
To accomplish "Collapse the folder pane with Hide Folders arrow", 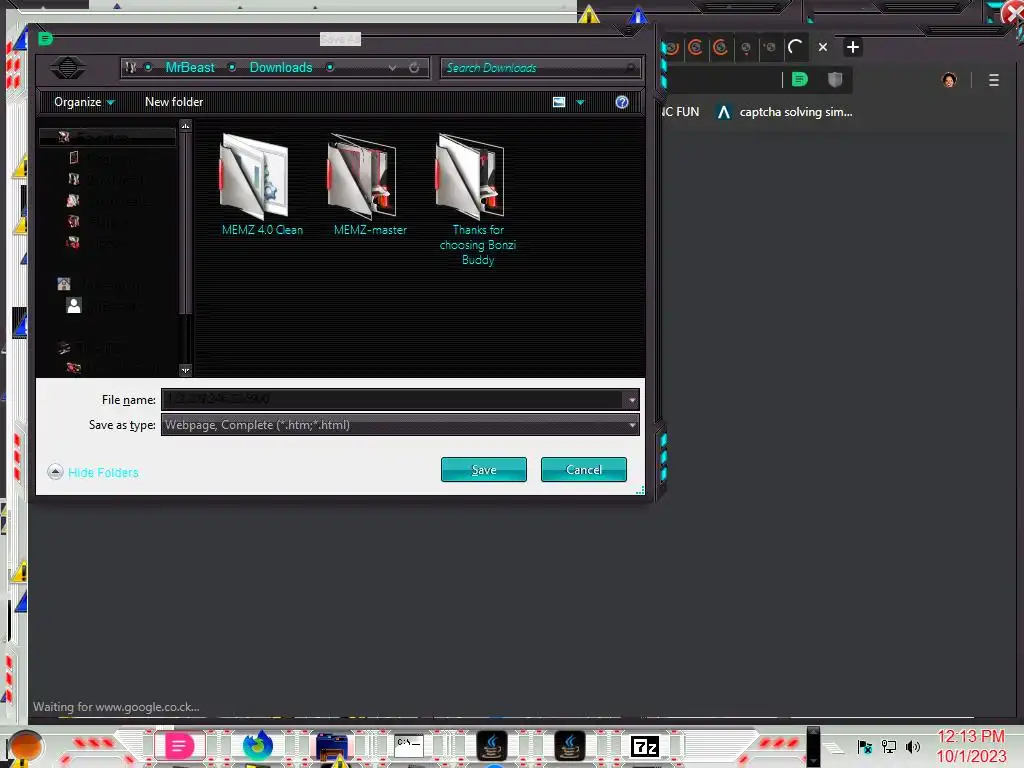I will point(56,472).
